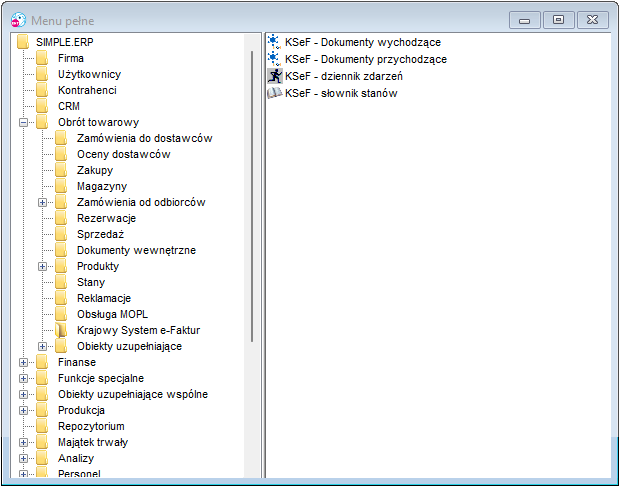This screenshot has height=487, width=620.
Task: Expand the Obiekty uzupełniające wspólne node
Action: tap(23, 395)
